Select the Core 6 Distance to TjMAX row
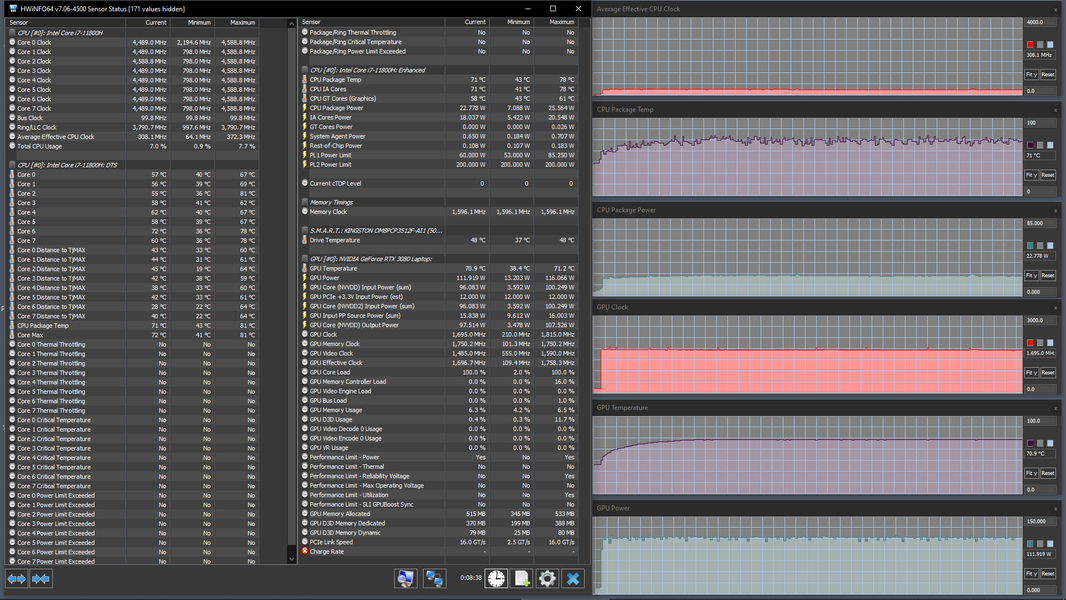Viewport: 1066px width, 600px height. click(133, 306)
